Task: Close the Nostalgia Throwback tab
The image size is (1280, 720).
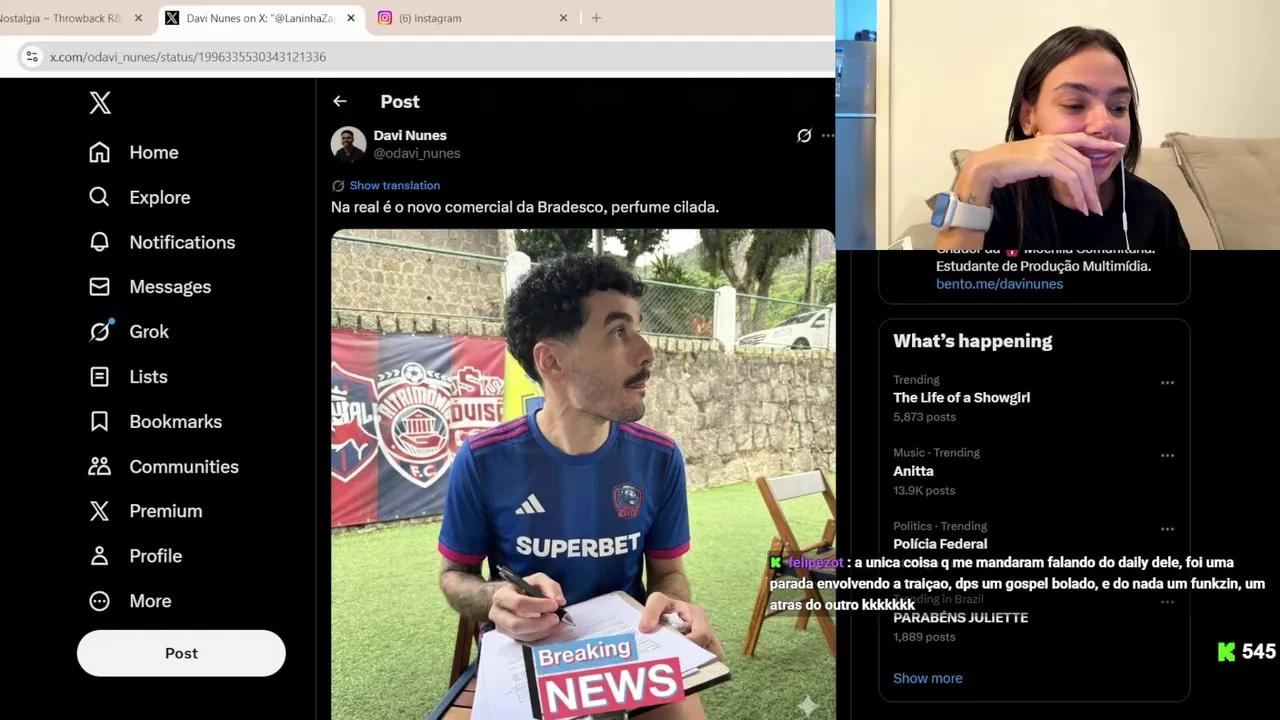Action: 138,18
